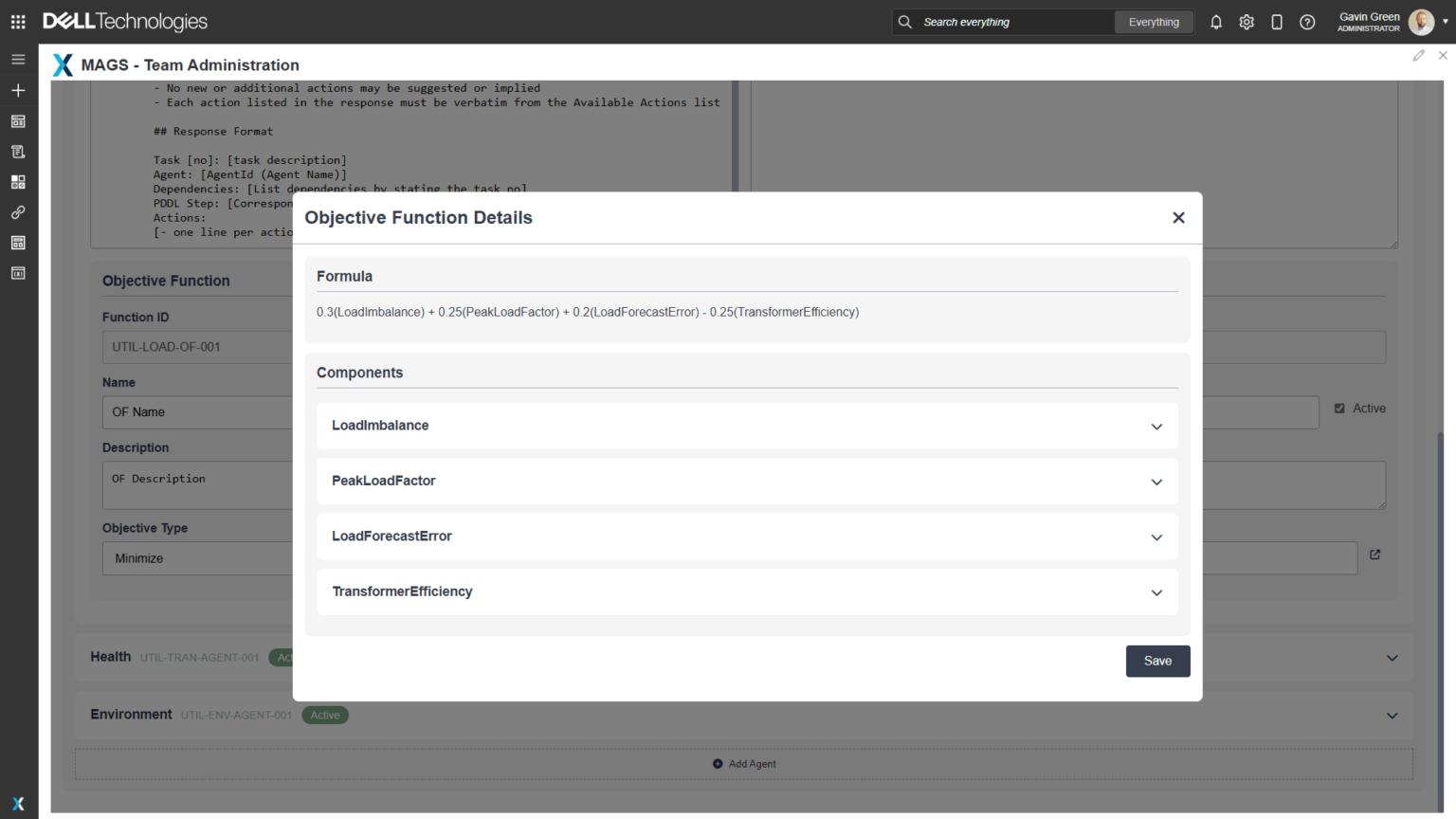This screenshot has height=819, width=1456.
Task: Click the notifications bell icon
Action: [1216, 22]
